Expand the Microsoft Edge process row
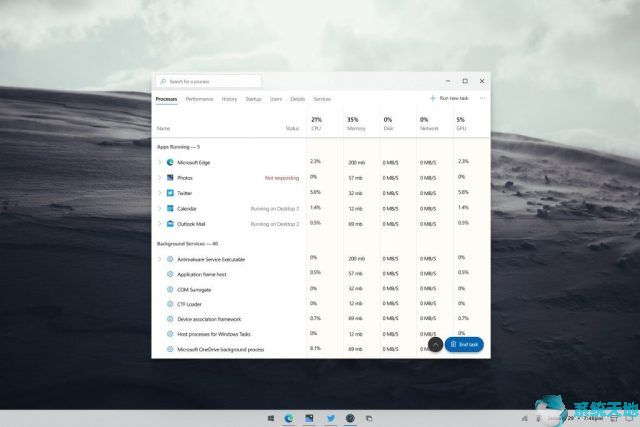 coord(160,162)
